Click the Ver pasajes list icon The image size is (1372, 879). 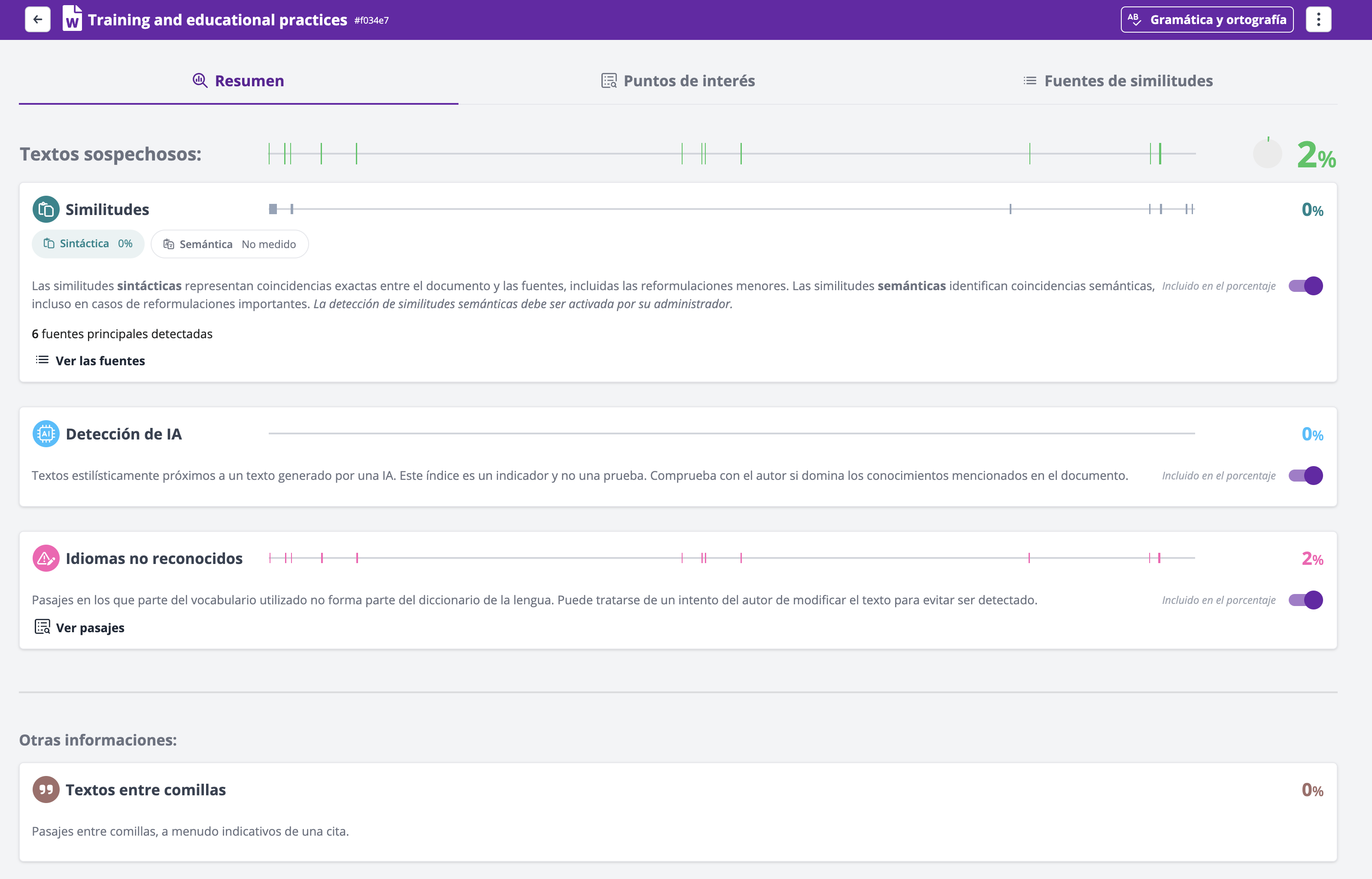pyautogui.click(x=42, y=627)
